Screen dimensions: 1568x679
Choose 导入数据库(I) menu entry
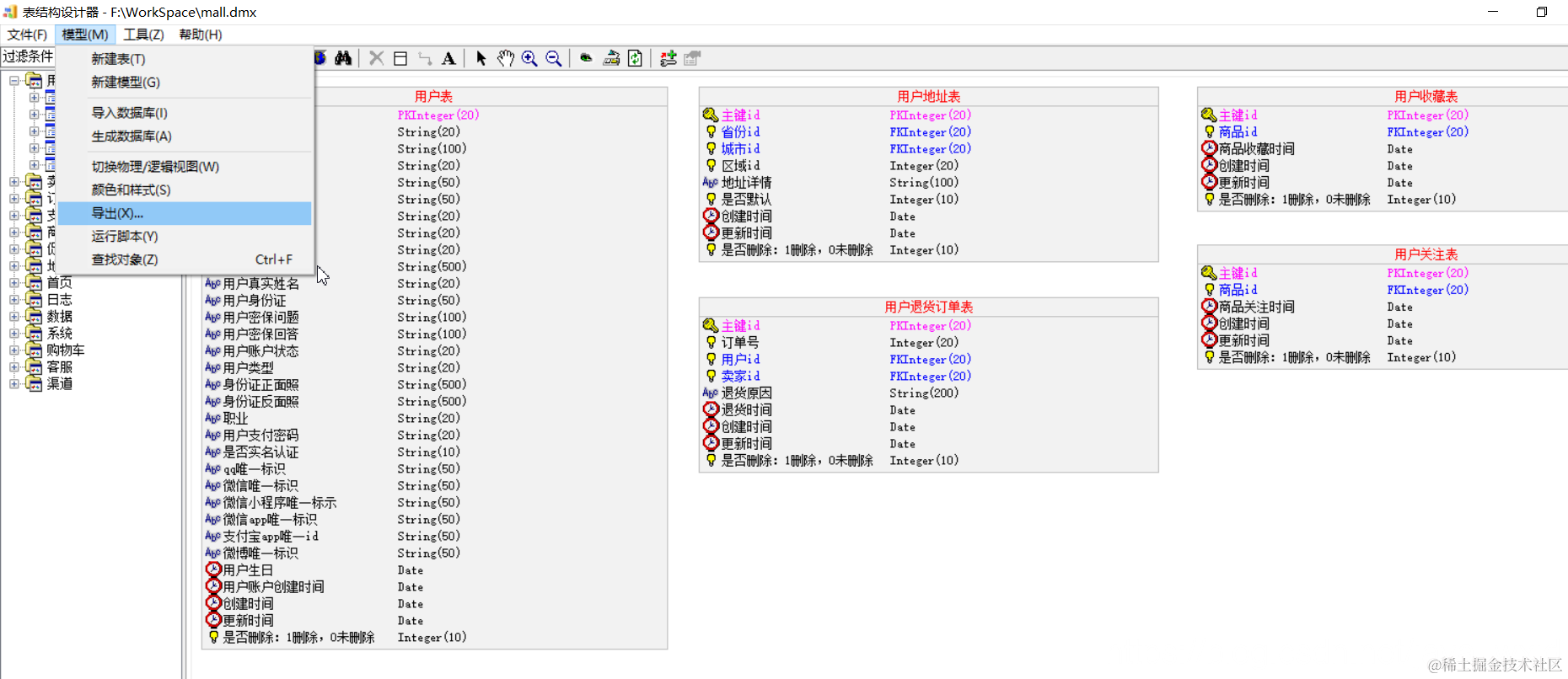coord(185,113)
